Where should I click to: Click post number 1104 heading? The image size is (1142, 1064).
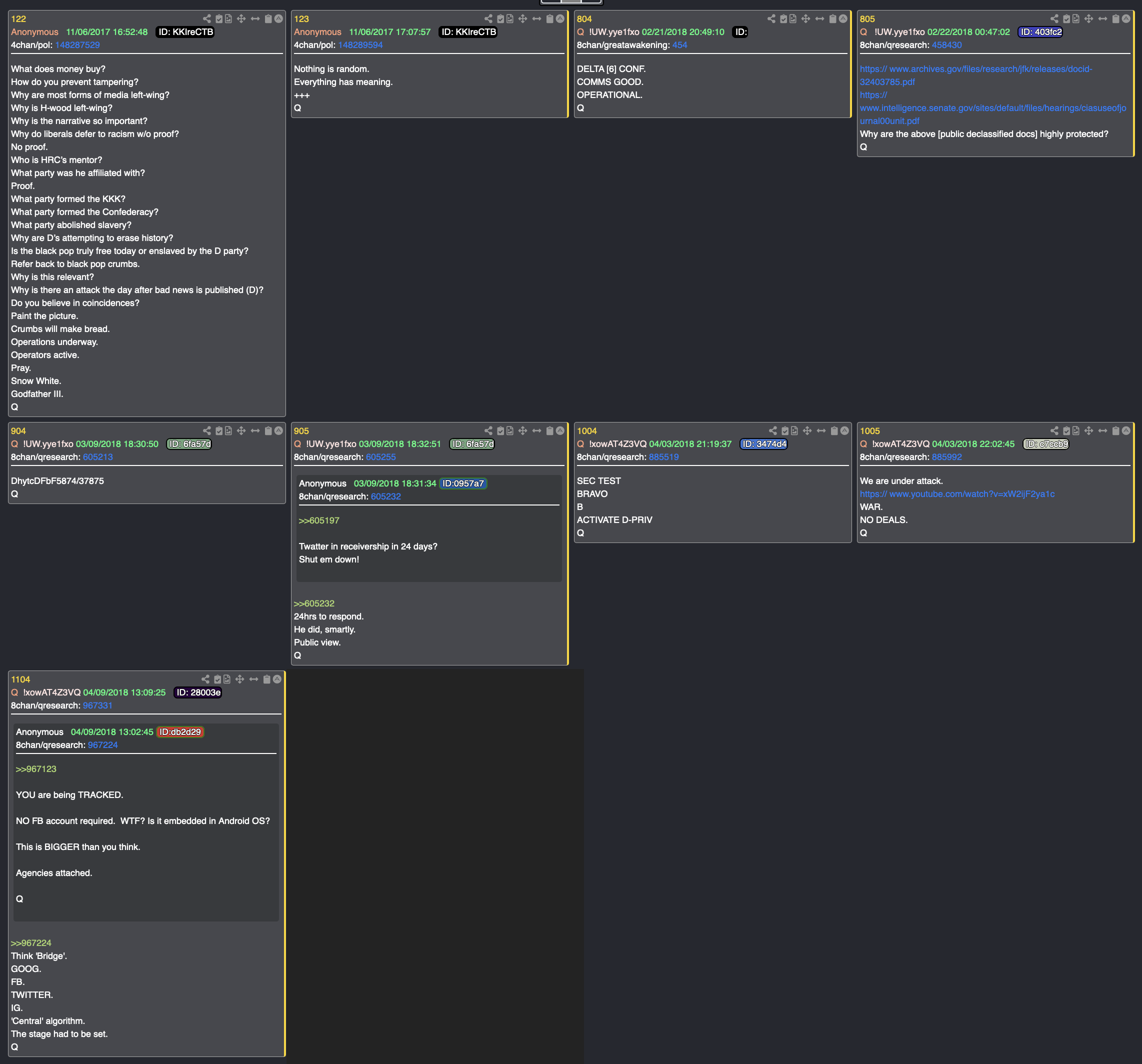pyautogui.click(x=20, y=679)
